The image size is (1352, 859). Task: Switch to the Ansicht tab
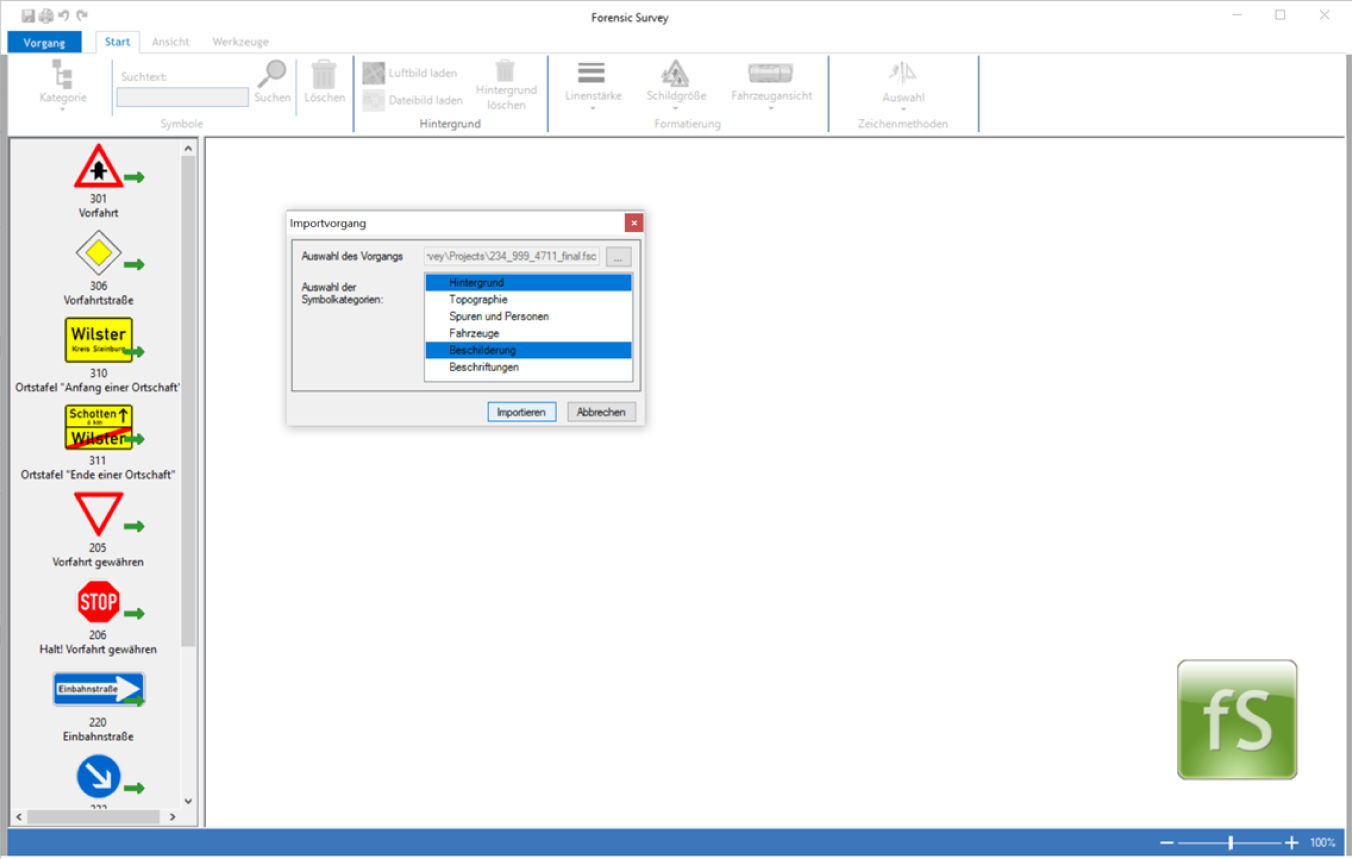(x=170, y=42)
